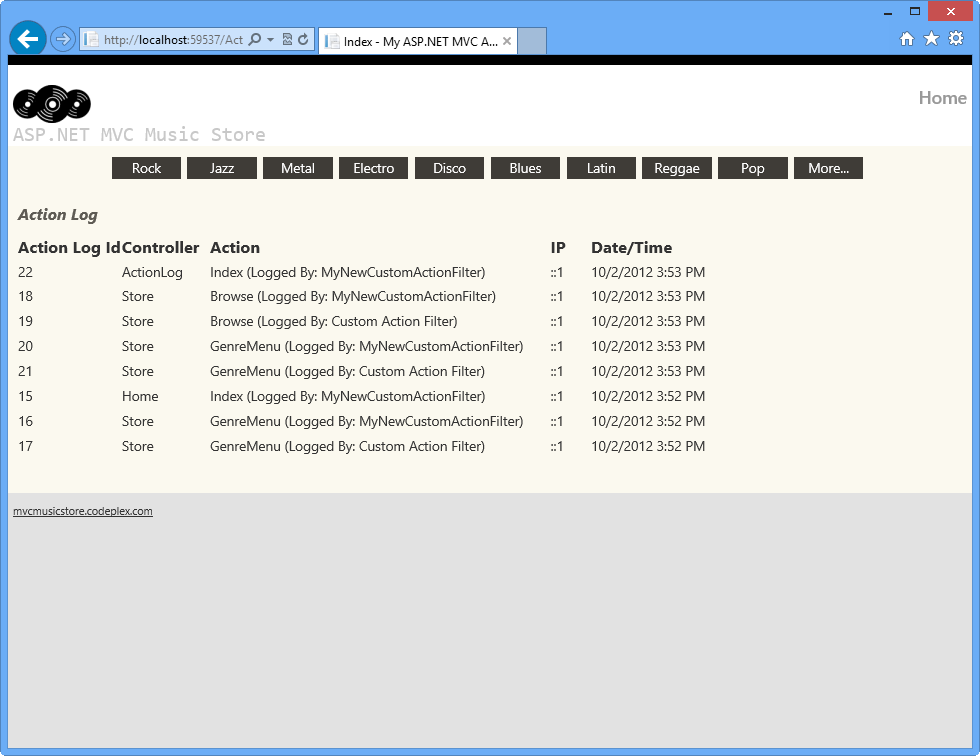The width and height of the screenshot is (980, 756).
Task: Expand more genres with the More... button
Action: 828,168
